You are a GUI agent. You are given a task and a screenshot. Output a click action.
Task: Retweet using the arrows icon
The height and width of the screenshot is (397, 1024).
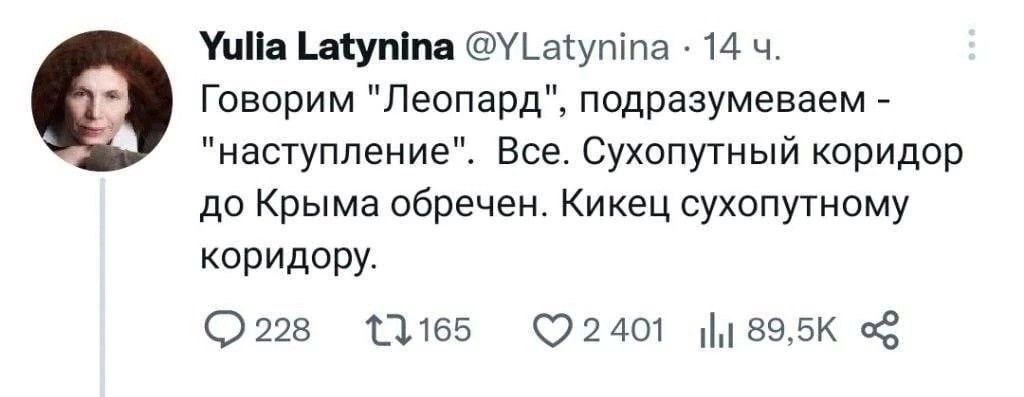tap(387, 330)
